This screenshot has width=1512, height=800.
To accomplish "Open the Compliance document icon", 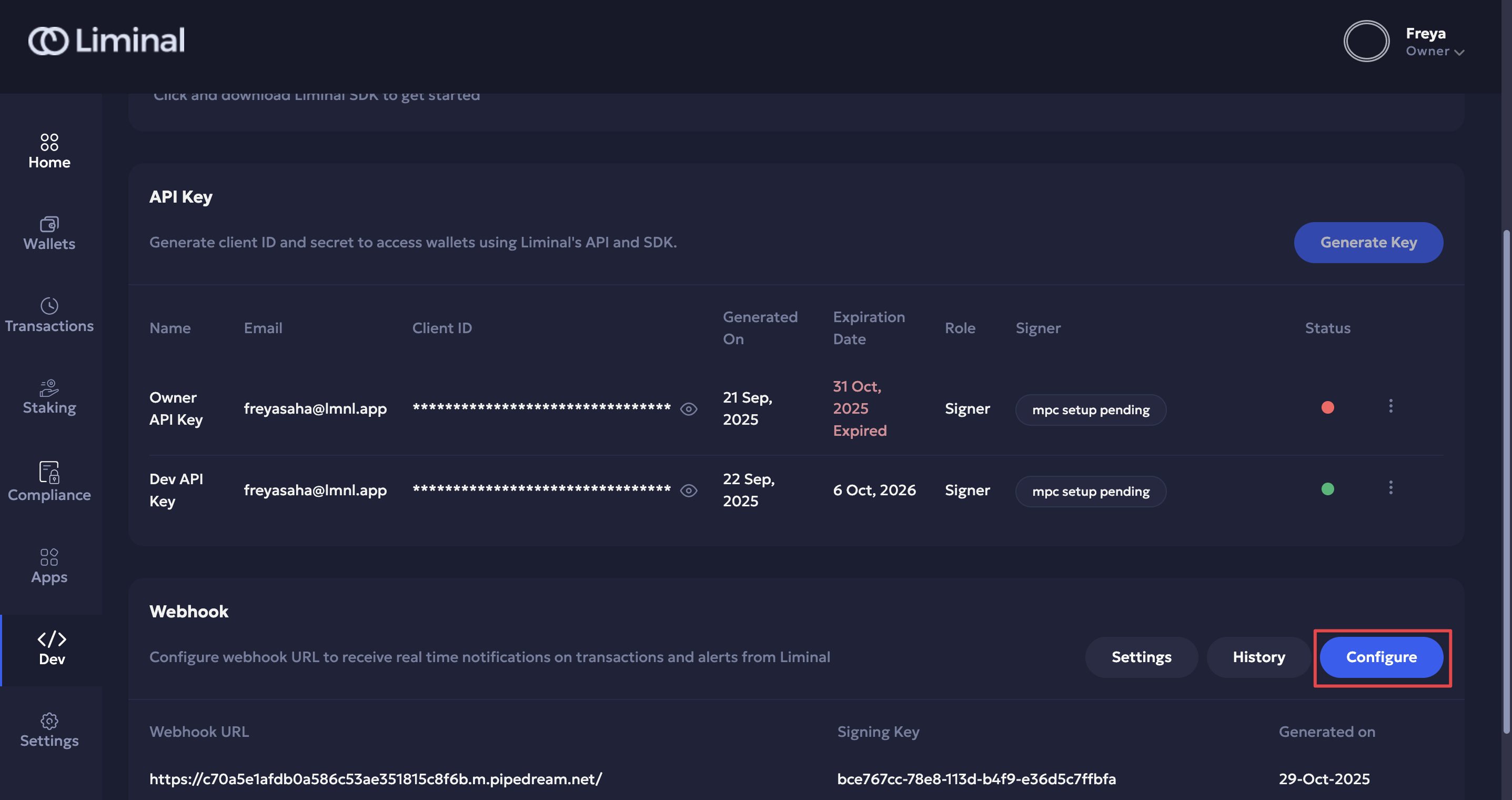I will 49,472.
